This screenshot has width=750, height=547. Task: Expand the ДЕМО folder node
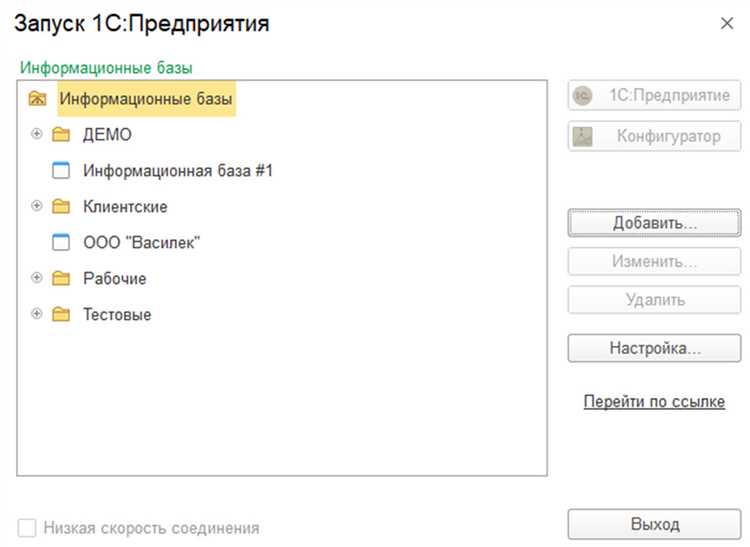(x=37, y=134)
